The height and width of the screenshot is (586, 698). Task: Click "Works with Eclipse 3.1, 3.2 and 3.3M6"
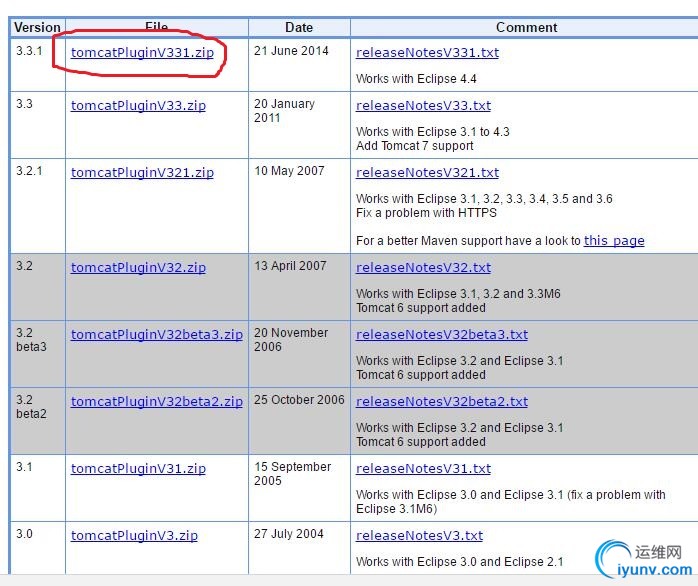458,294
